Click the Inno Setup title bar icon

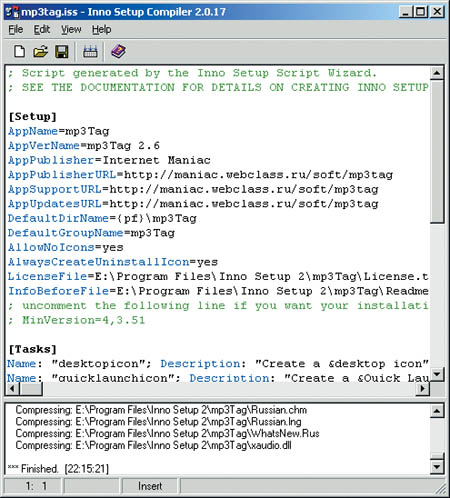(12, 12)
